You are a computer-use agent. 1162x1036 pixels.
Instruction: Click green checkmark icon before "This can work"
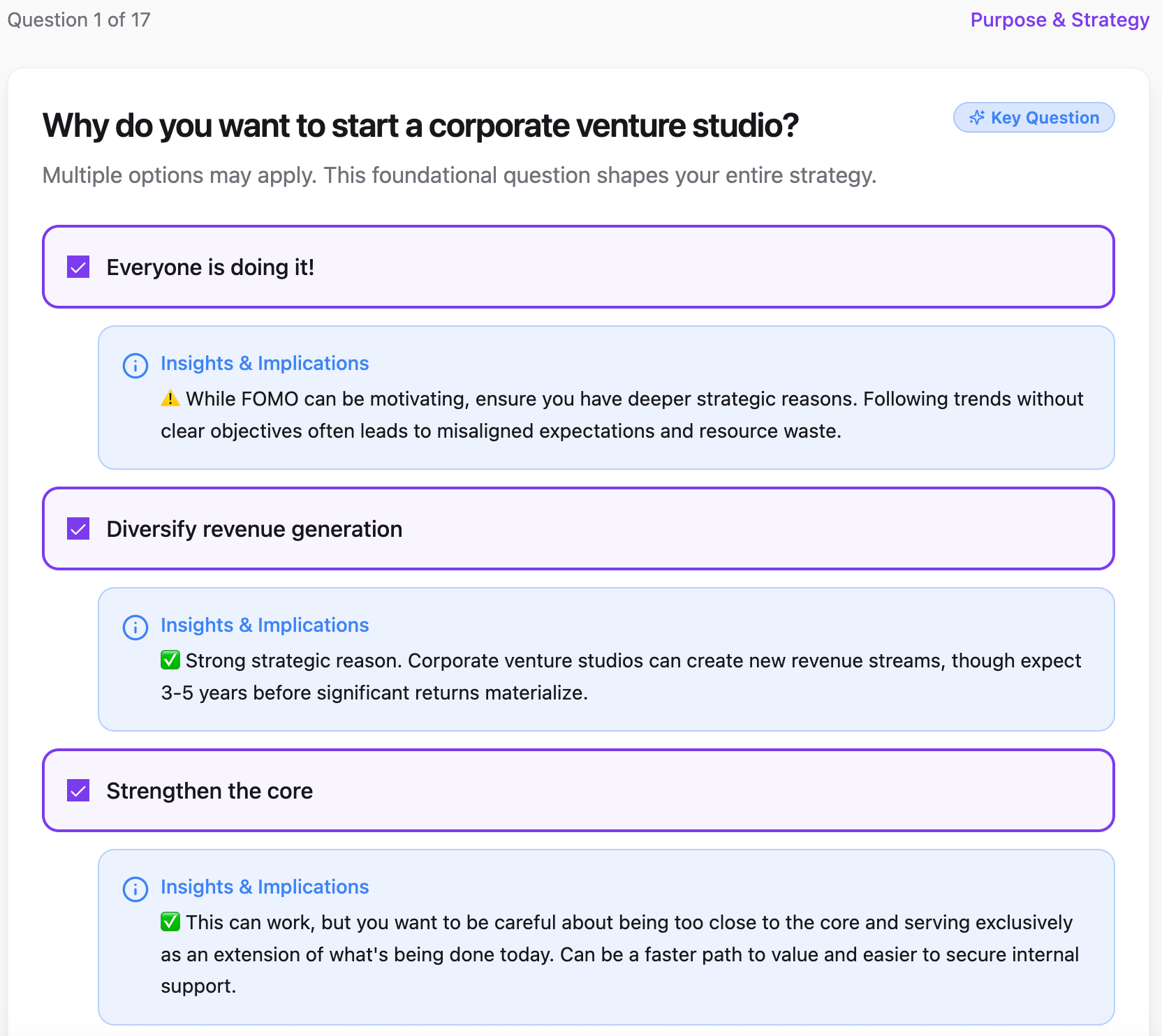tap(170, 922)
